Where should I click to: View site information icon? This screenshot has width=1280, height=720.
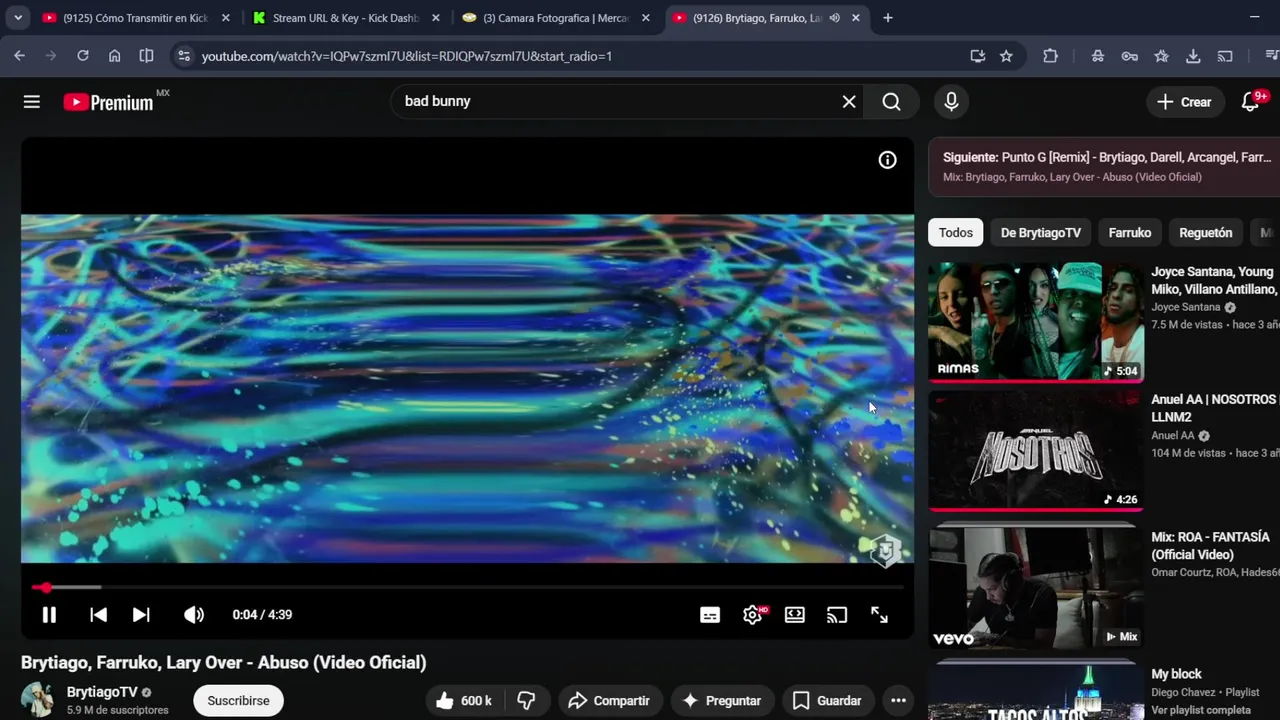tap(183, 56)
